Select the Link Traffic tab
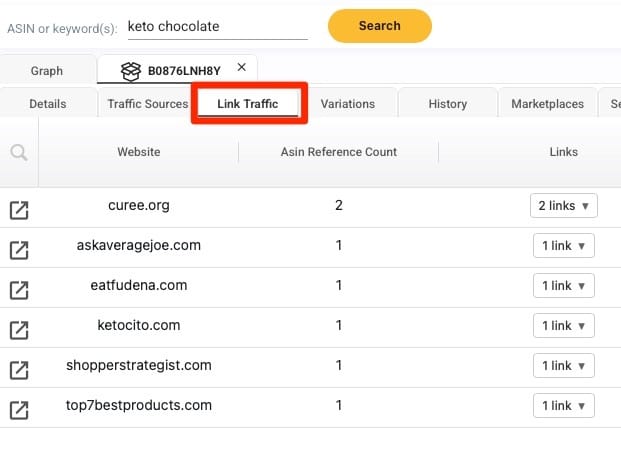This screenshot has width=621, height=452. (247, 104)
